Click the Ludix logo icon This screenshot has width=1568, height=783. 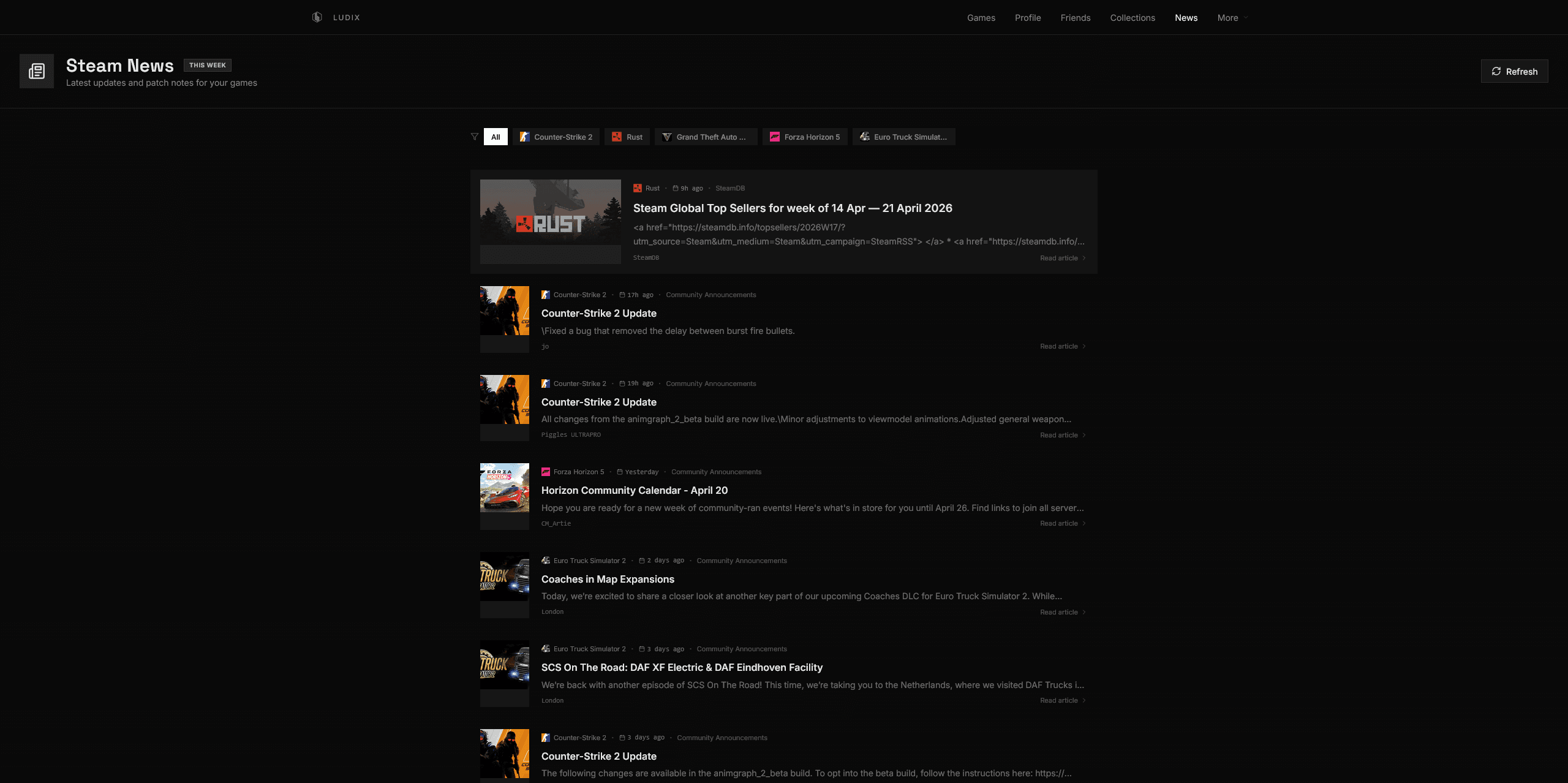click(x=317, y=17)
